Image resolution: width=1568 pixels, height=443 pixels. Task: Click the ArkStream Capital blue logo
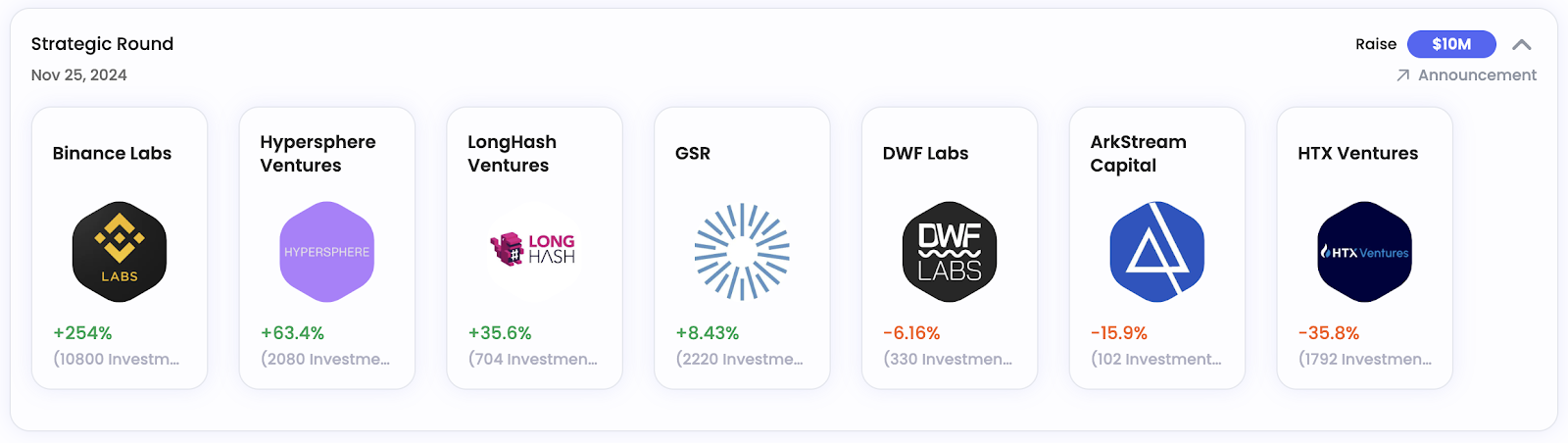coord(1156,252)
